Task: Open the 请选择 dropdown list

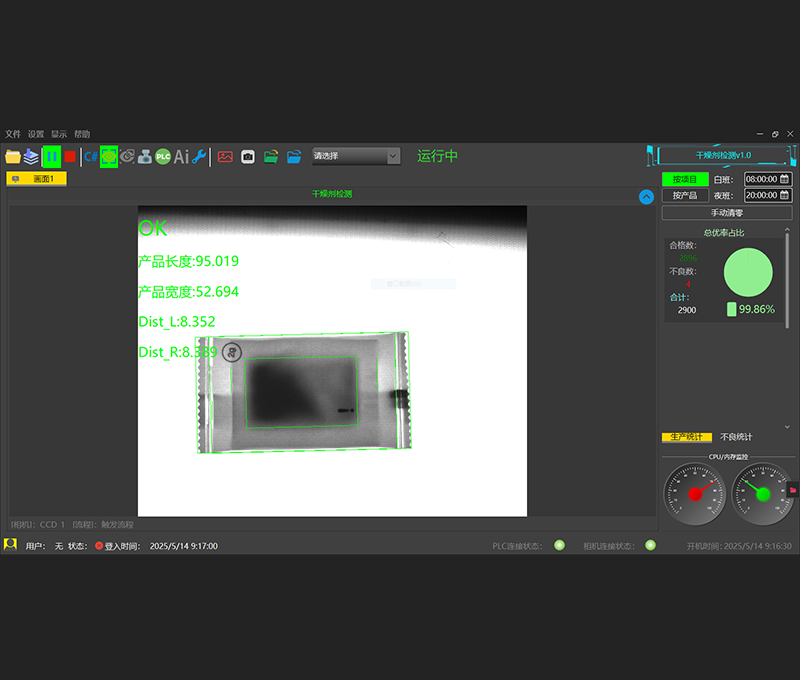Action: (x=356, y=156)
